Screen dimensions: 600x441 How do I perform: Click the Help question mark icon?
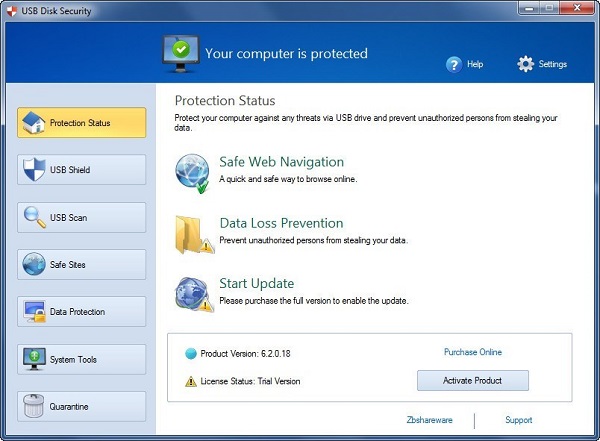coord(454,64)
